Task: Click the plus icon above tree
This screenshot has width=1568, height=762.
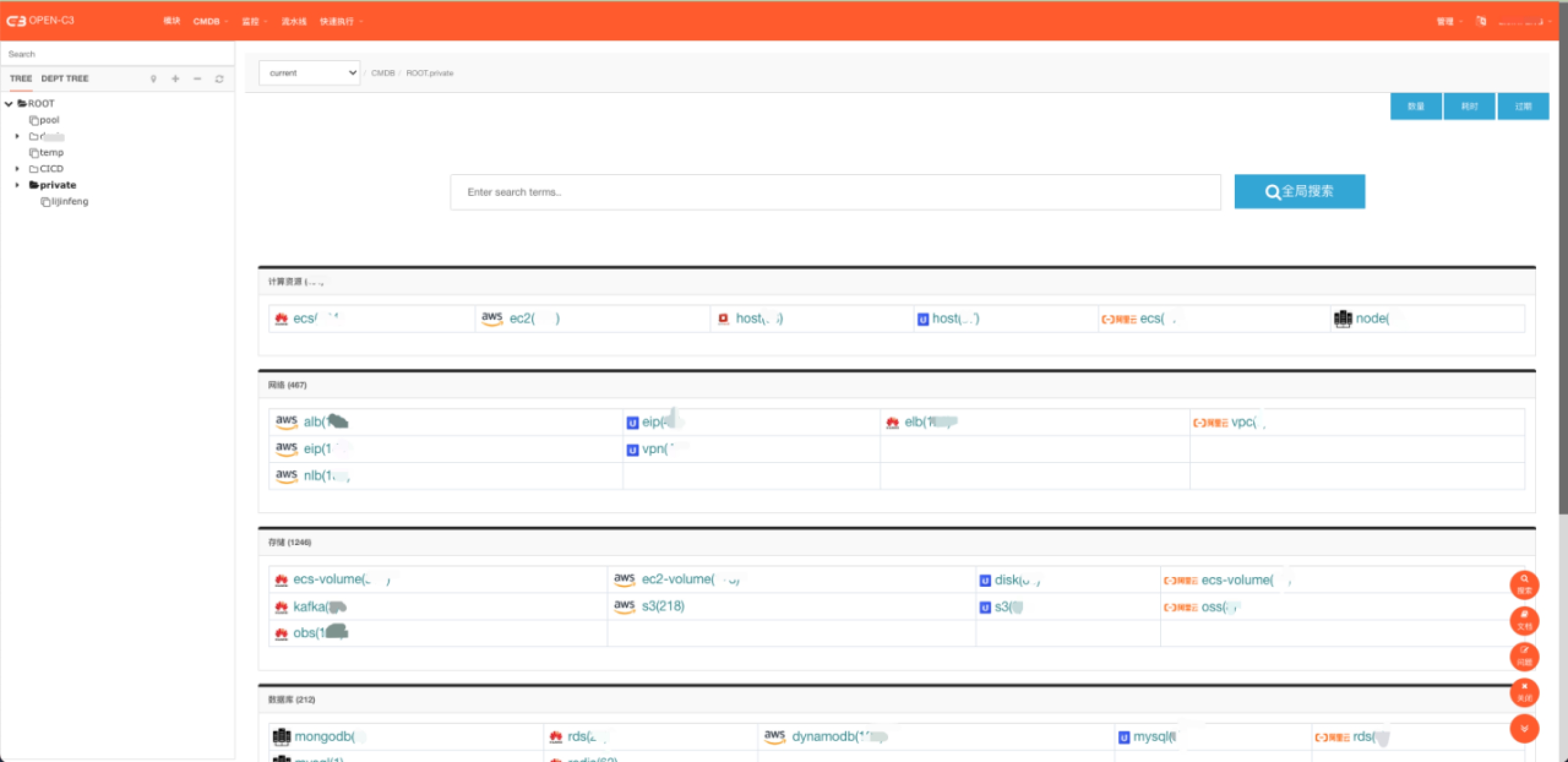Action: tap(176, 78)
